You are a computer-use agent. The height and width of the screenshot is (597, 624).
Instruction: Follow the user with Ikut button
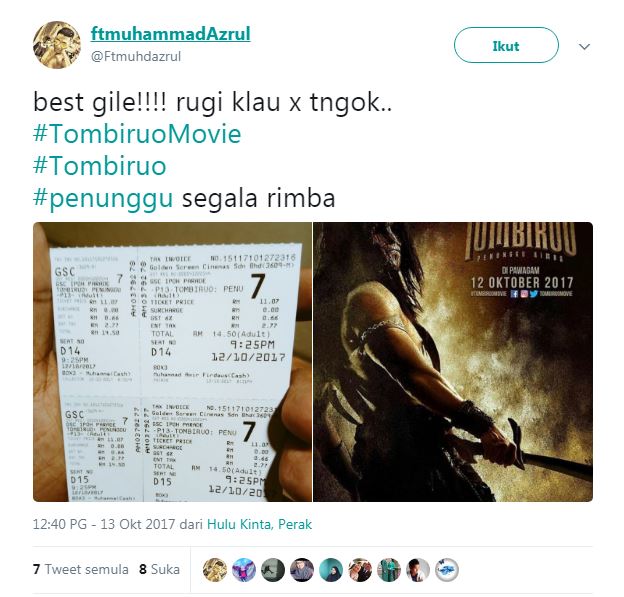pyautogui.click(x=506, y=45)
